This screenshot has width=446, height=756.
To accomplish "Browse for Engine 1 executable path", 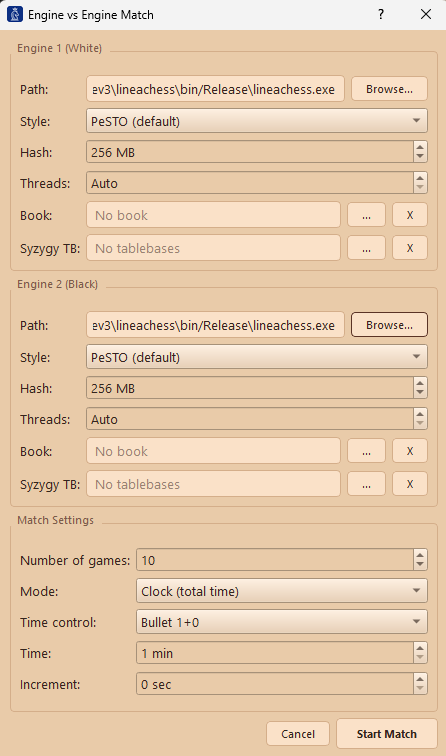I will point(389,89).
